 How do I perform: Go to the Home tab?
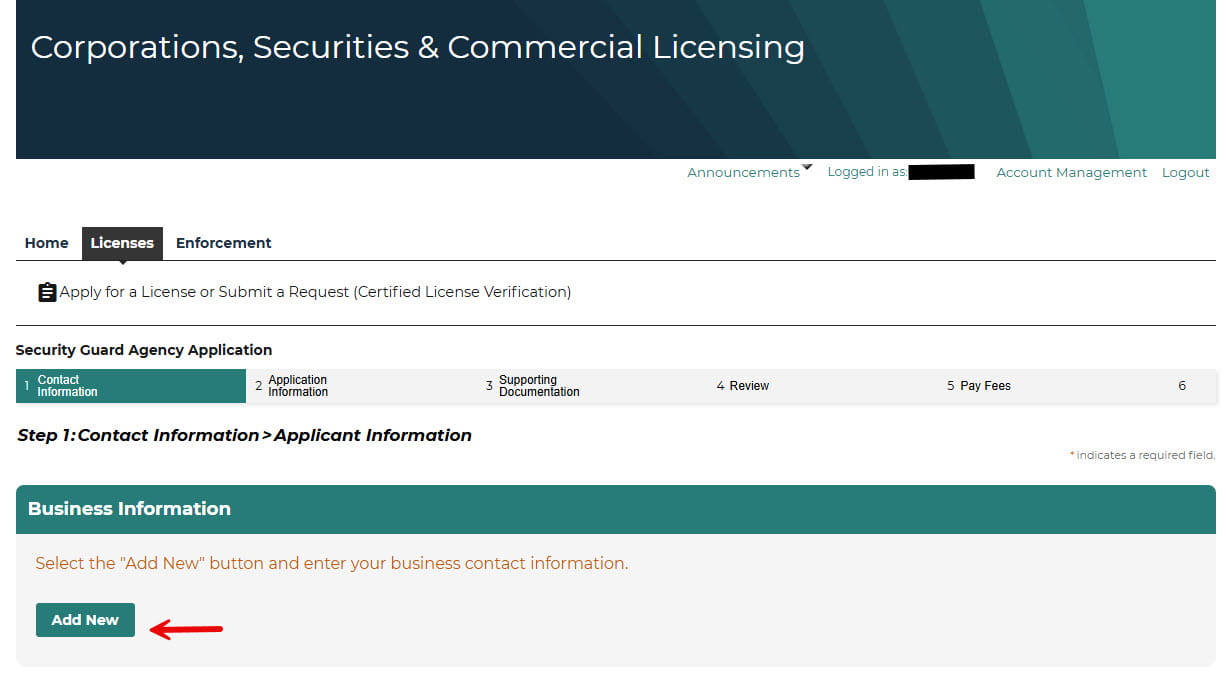pyautogui.click(x=47, y=243)
